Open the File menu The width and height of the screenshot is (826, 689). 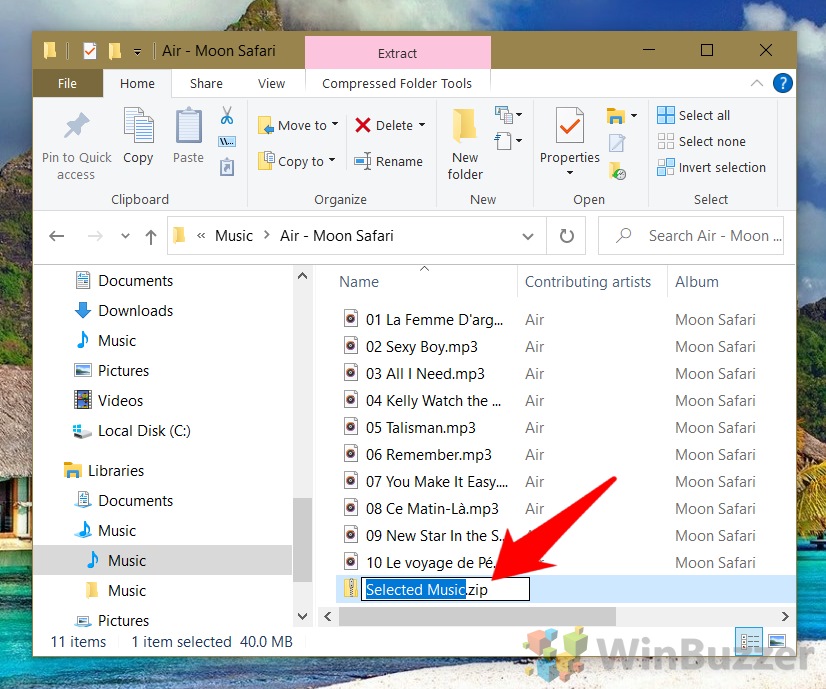[67, 84]
